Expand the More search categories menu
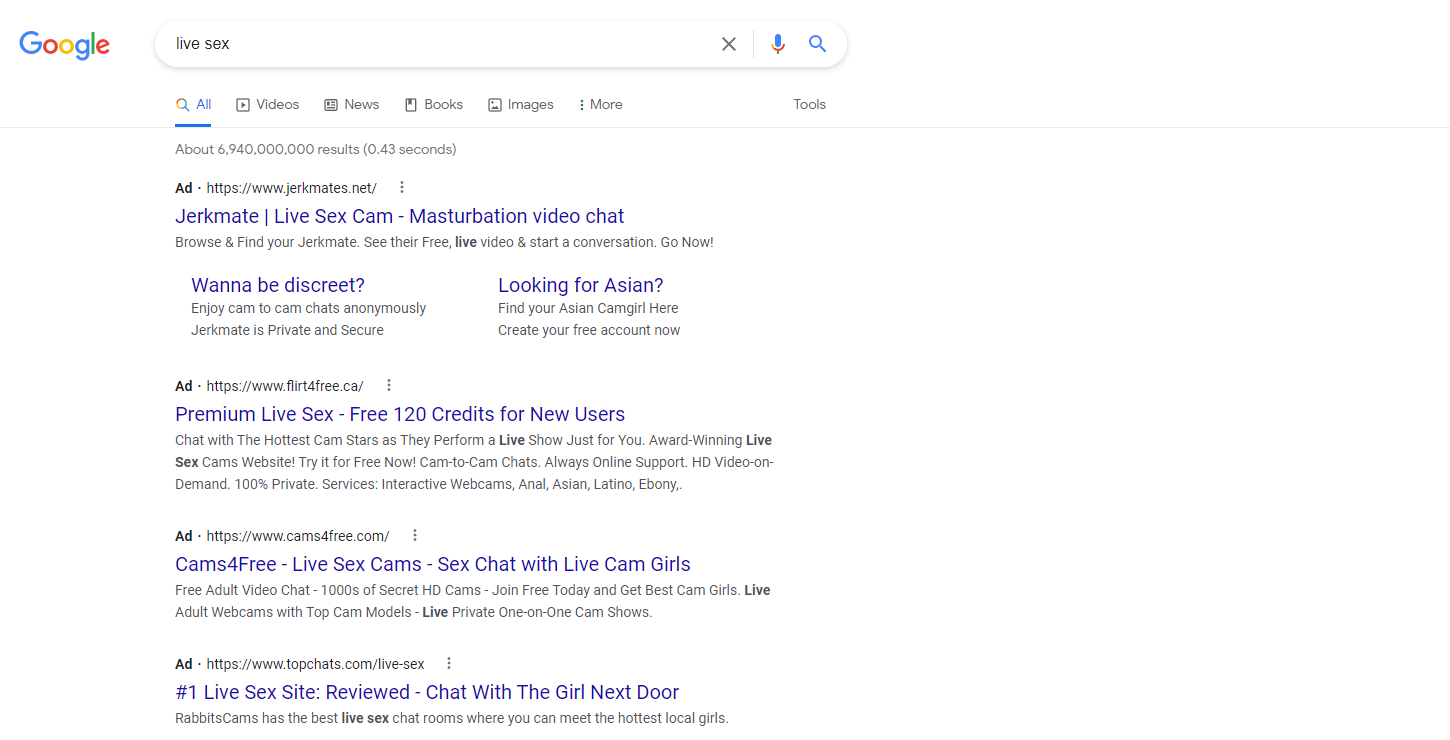Screen dimensions: 1450x740 pos(600,105)
